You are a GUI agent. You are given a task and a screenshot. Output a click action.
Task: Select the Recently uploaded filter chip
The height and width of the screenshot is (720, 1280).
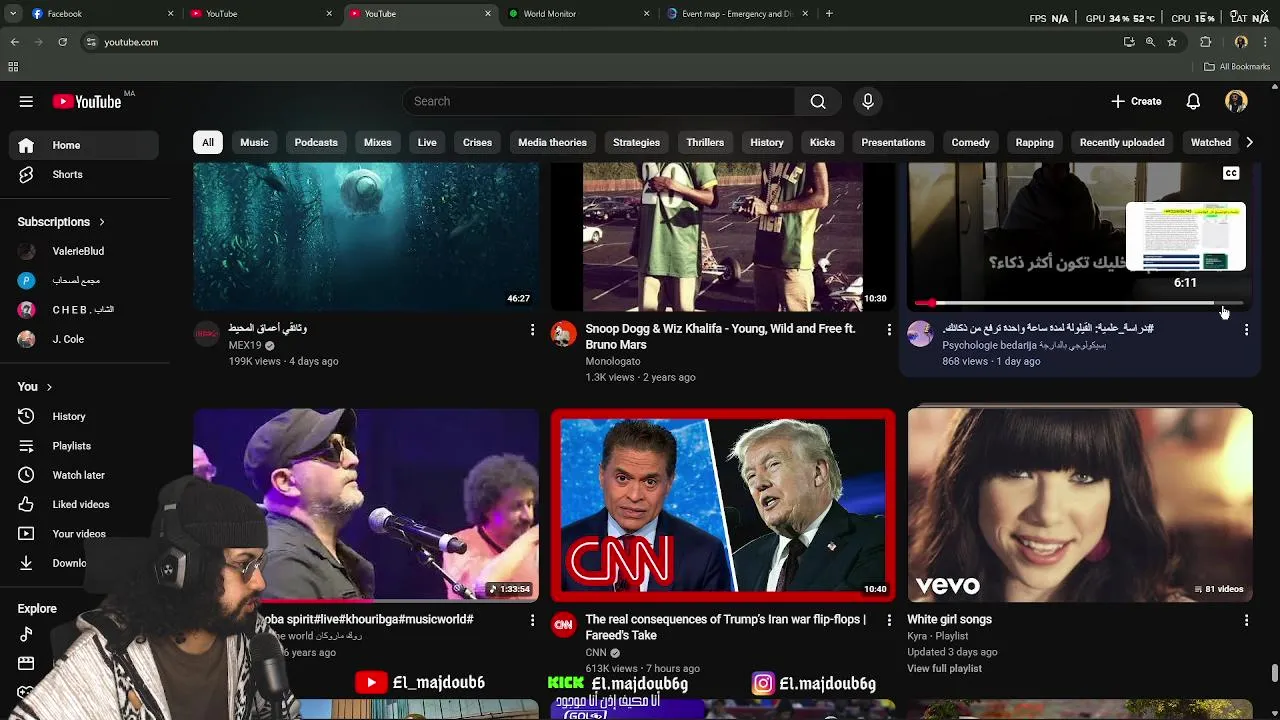point(1122,142)
